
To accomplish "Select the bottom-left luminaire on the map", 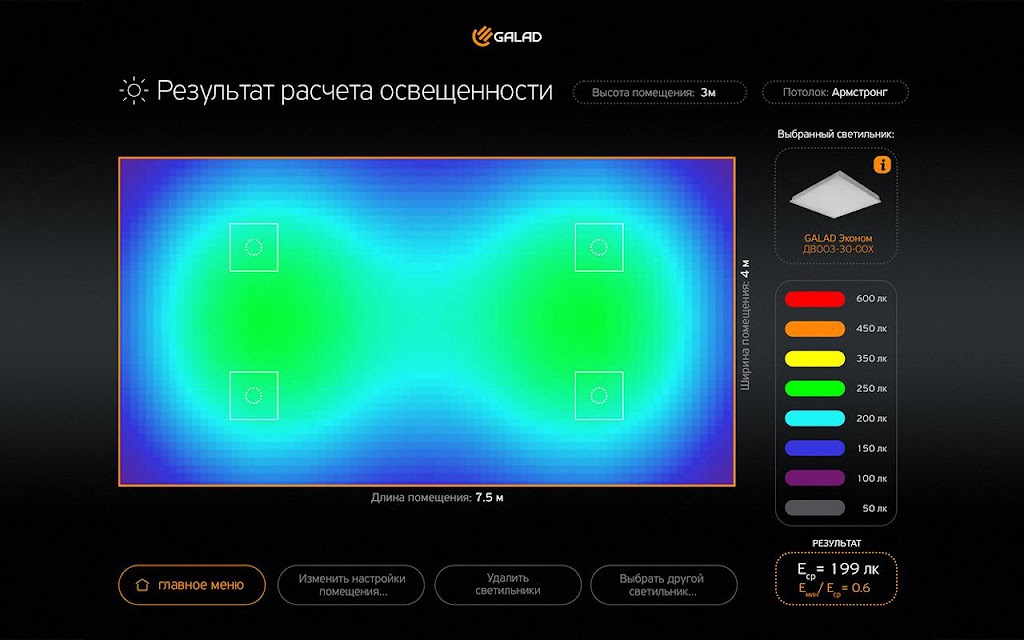I will click(253, 396).
